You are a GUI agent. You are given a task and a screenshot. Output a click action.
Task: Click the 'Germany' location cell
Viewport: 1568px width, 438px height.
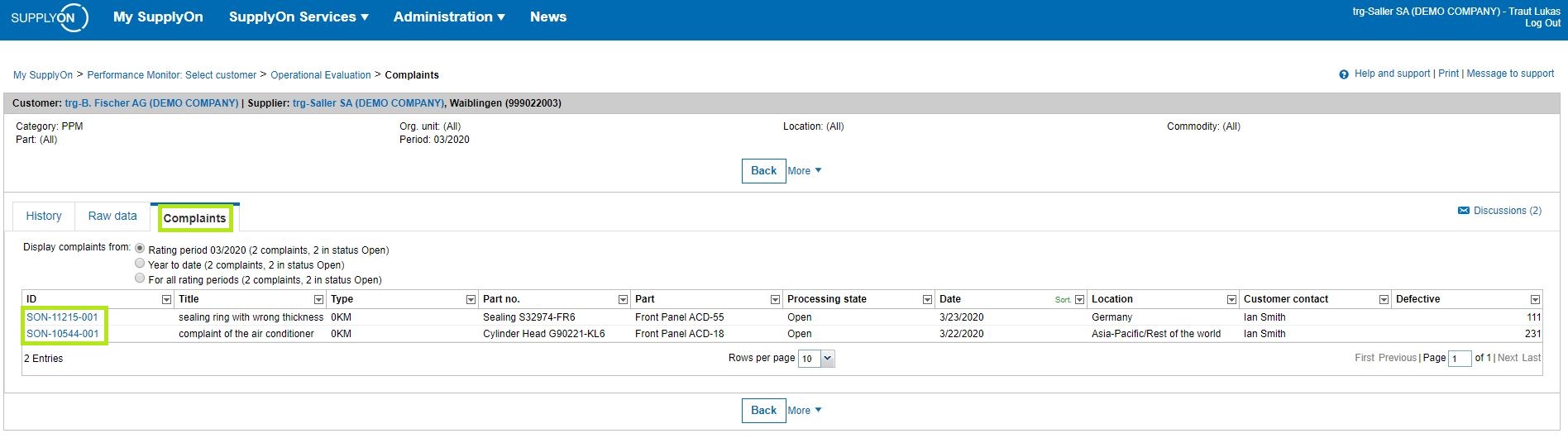tap(1112, 317)
